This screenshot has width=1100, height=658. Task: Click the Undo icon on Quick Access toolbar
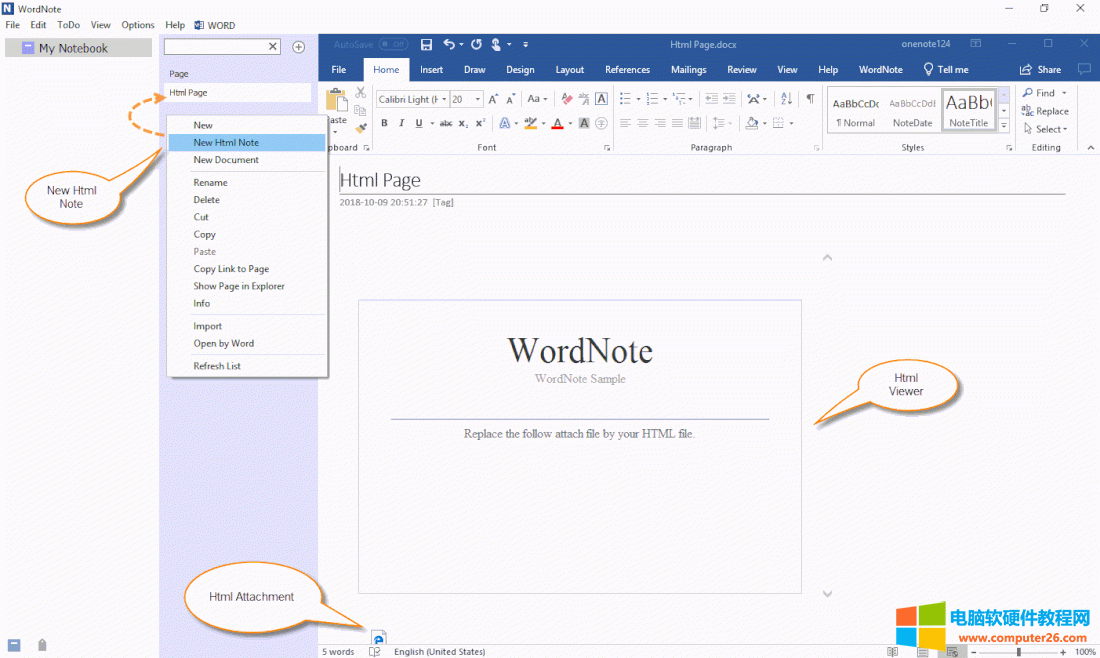tap(449, 44)
